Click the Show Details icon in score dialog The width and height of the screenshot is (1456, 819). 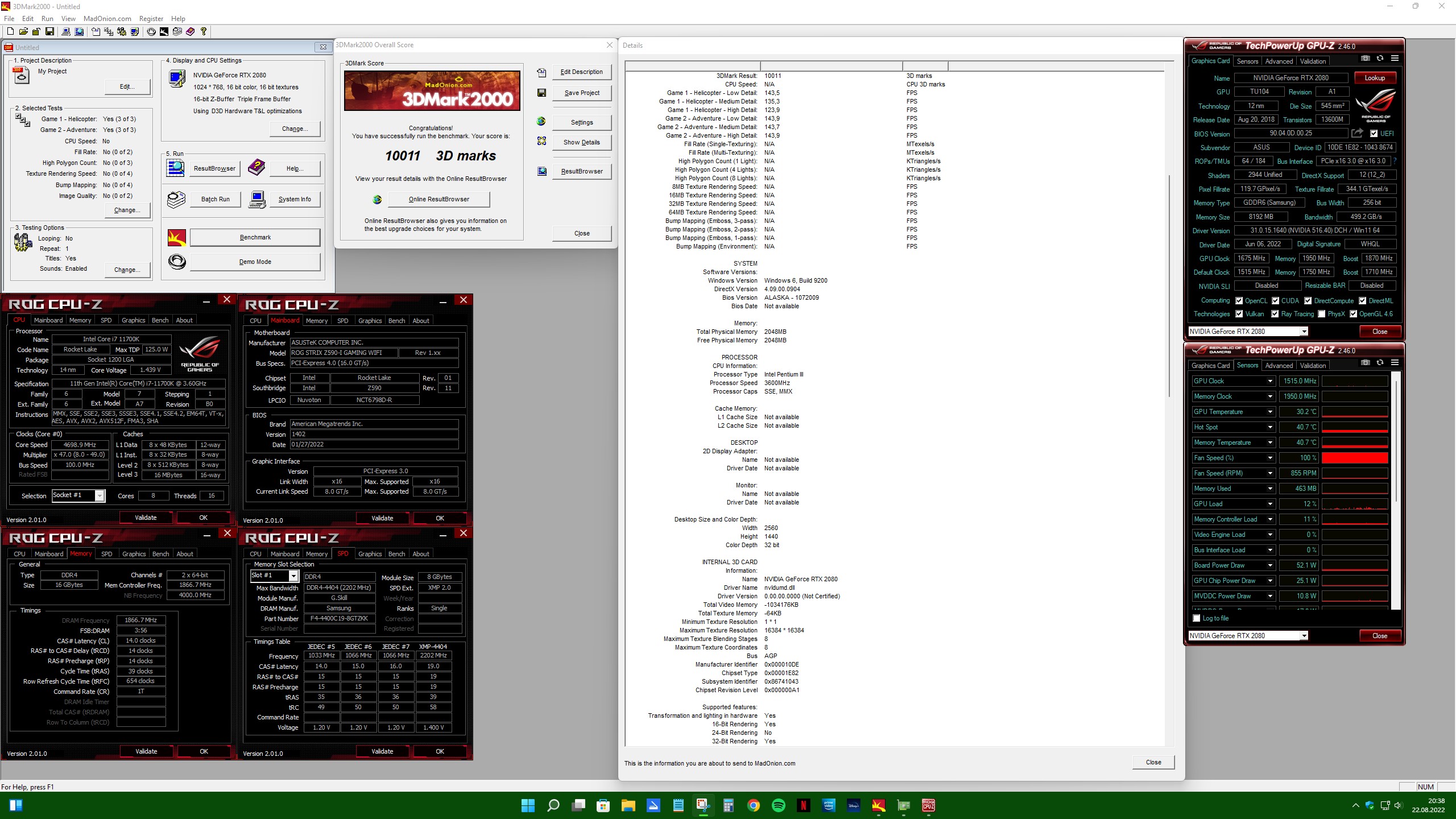[541, 141]
